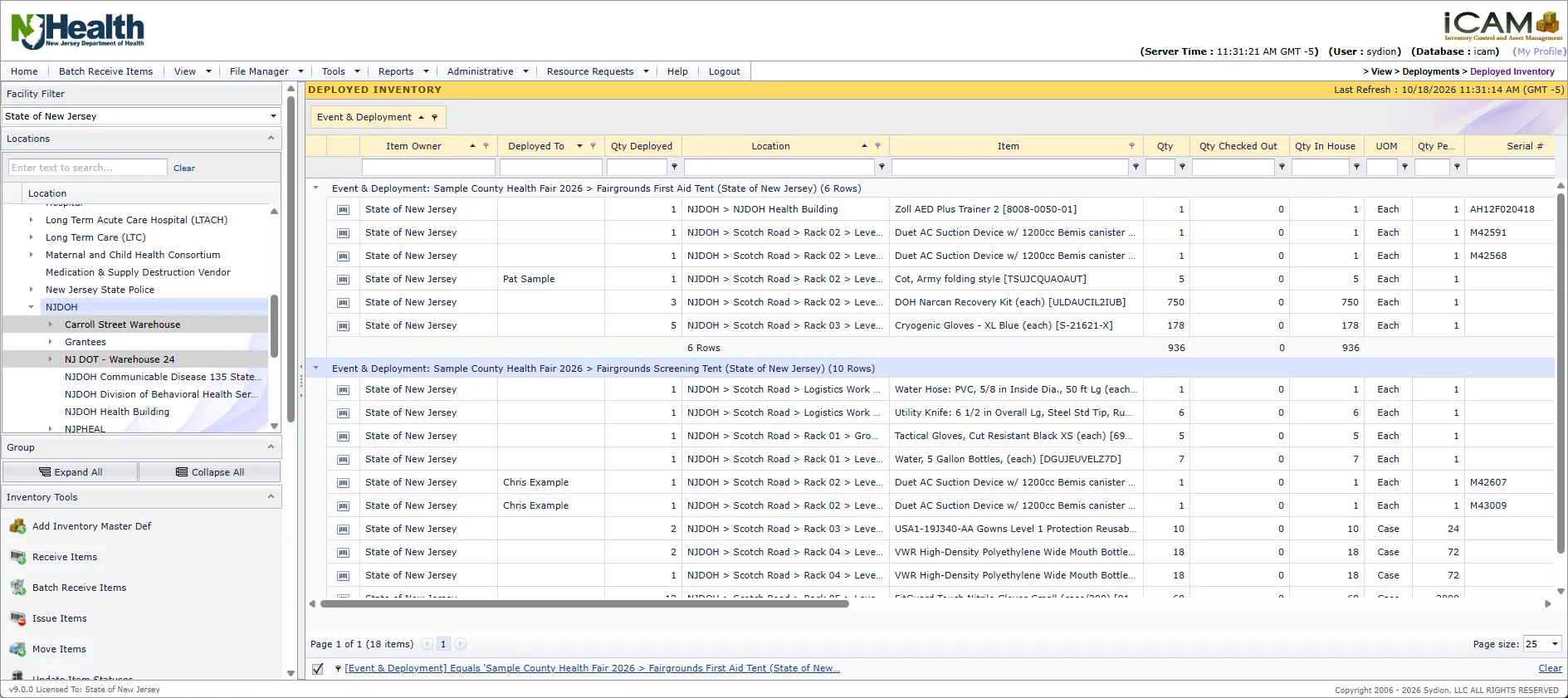Click the locations search text field

(88, 168)
